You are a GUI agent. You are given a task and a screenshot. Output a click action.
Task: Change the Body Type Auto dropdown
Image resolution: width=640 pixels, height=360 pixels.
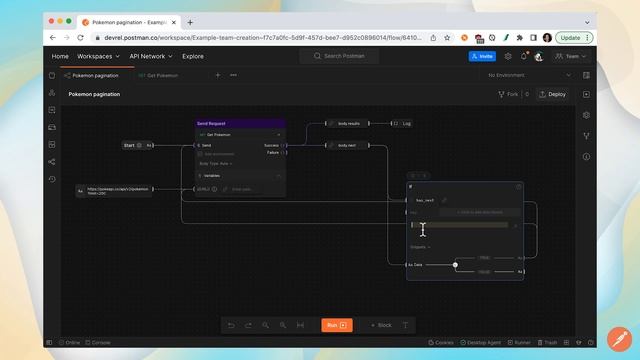(x=216, y=164)
